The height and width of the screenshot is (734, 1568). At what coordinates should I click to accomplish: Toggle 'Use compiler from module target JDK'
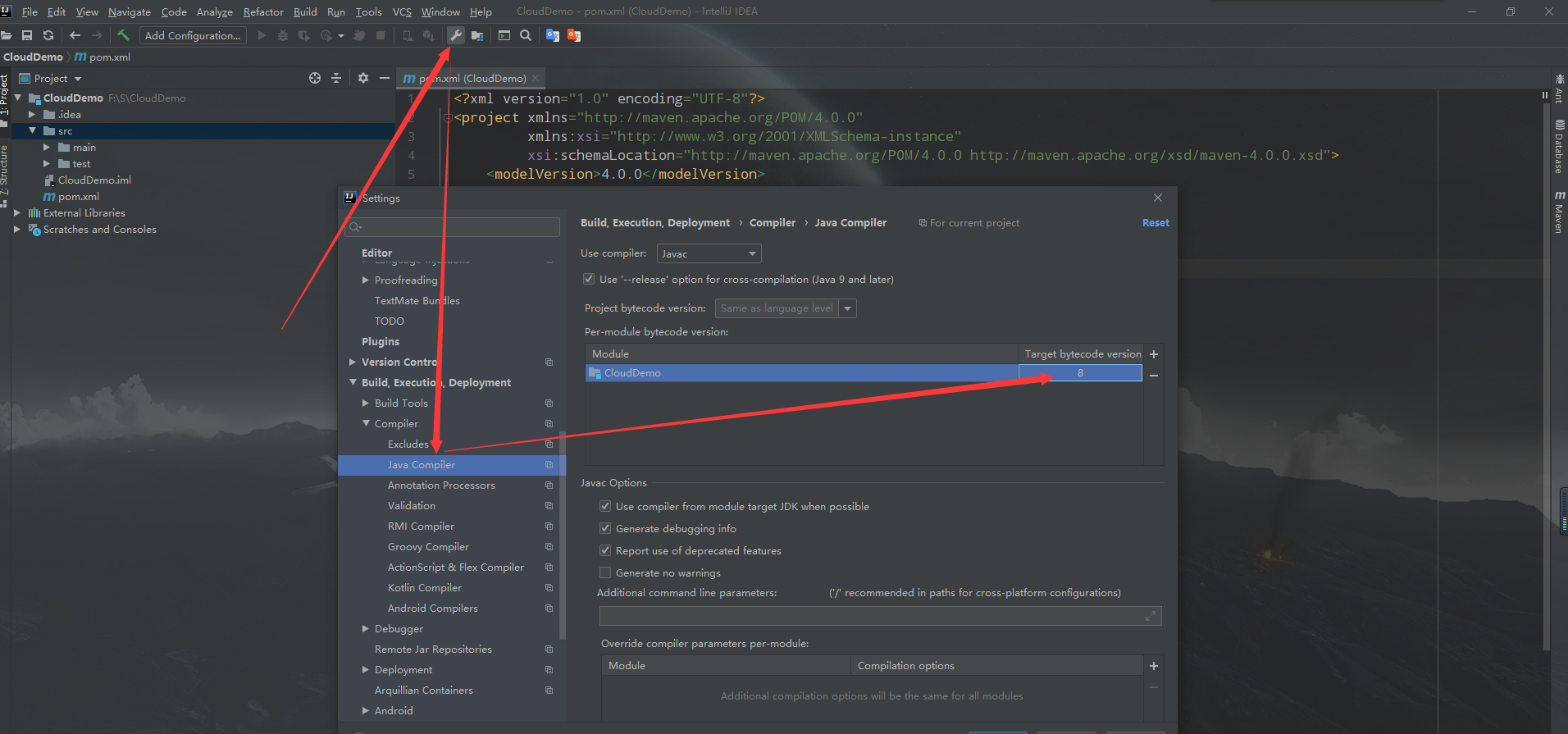[605, 506]
